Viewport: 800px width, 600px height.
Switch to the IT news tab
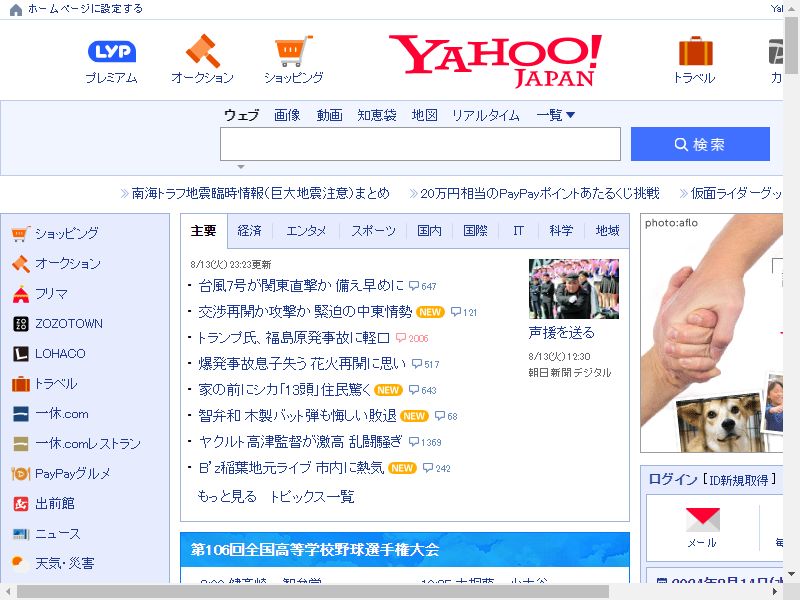coord(518,231)
